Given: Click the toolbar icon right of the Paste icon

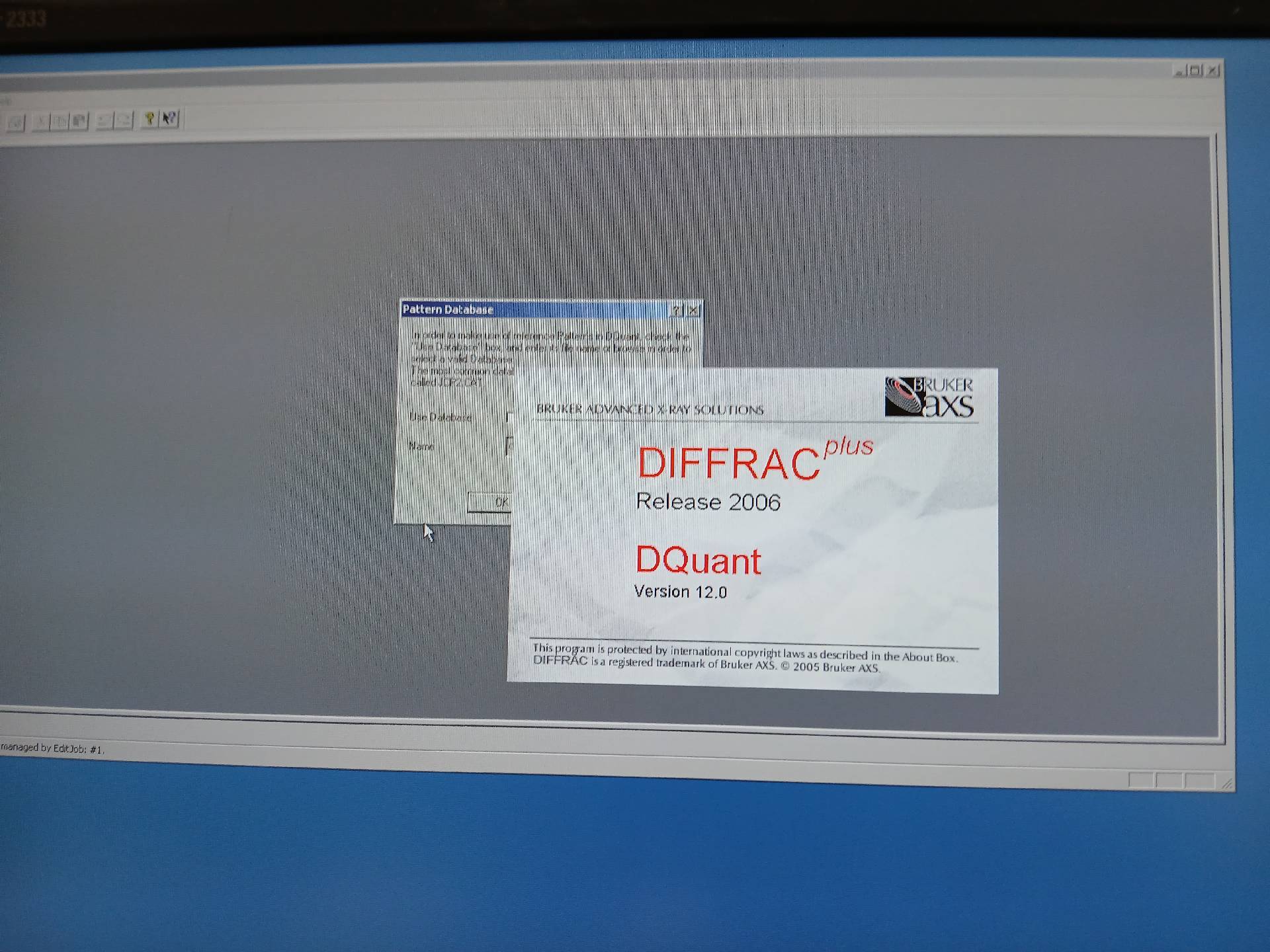Looking at the screenshot, I should (x=105, y=120).
